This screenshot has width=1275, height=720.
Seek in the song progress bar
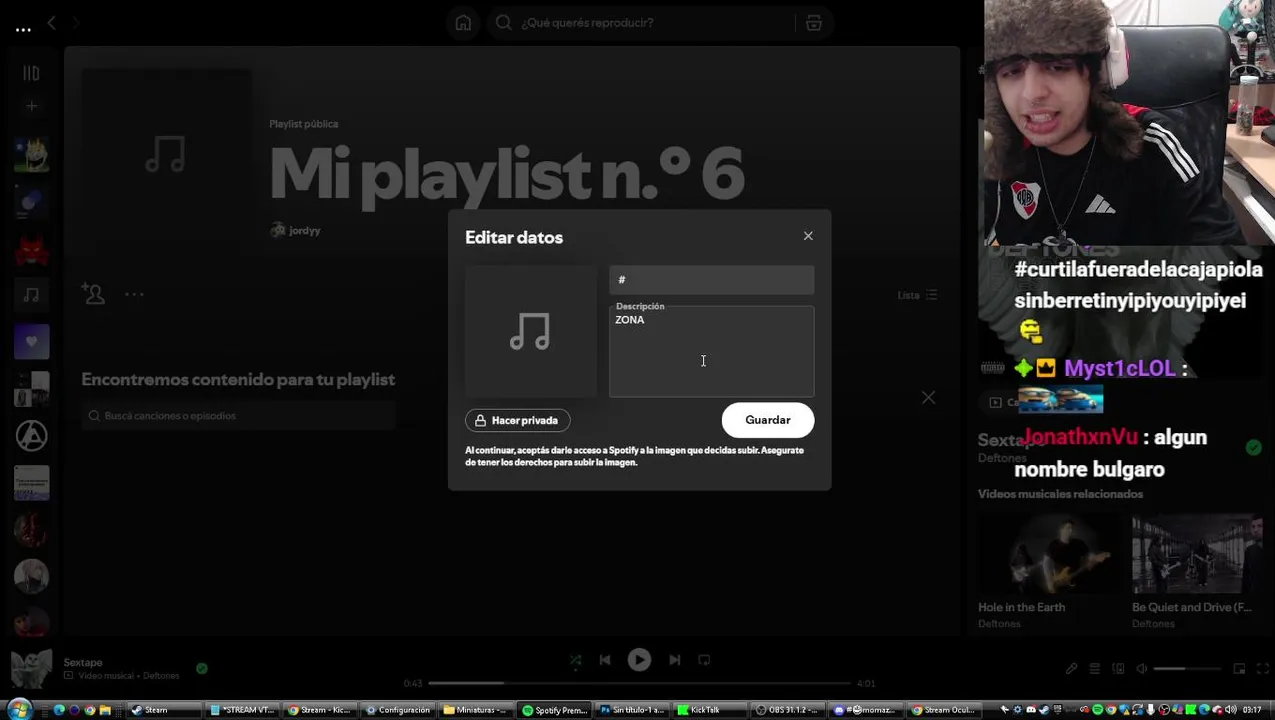pyautogui.click(x=640, y=683)
